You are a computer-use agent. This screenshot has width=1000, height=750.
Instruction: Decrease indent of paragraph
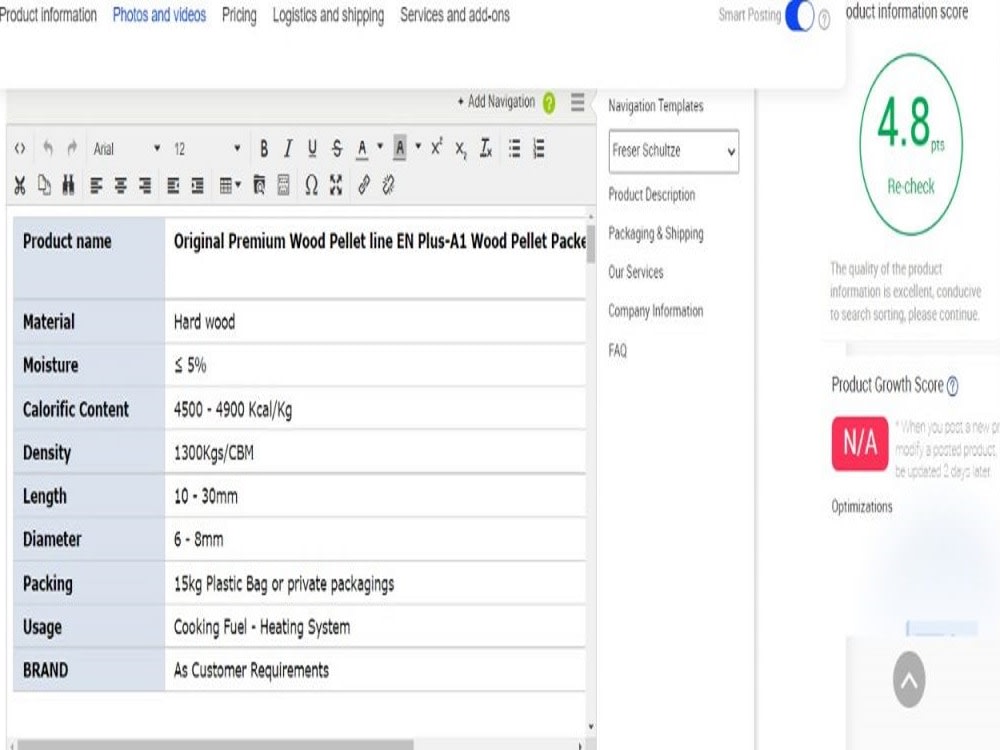(x=173, y=186)
